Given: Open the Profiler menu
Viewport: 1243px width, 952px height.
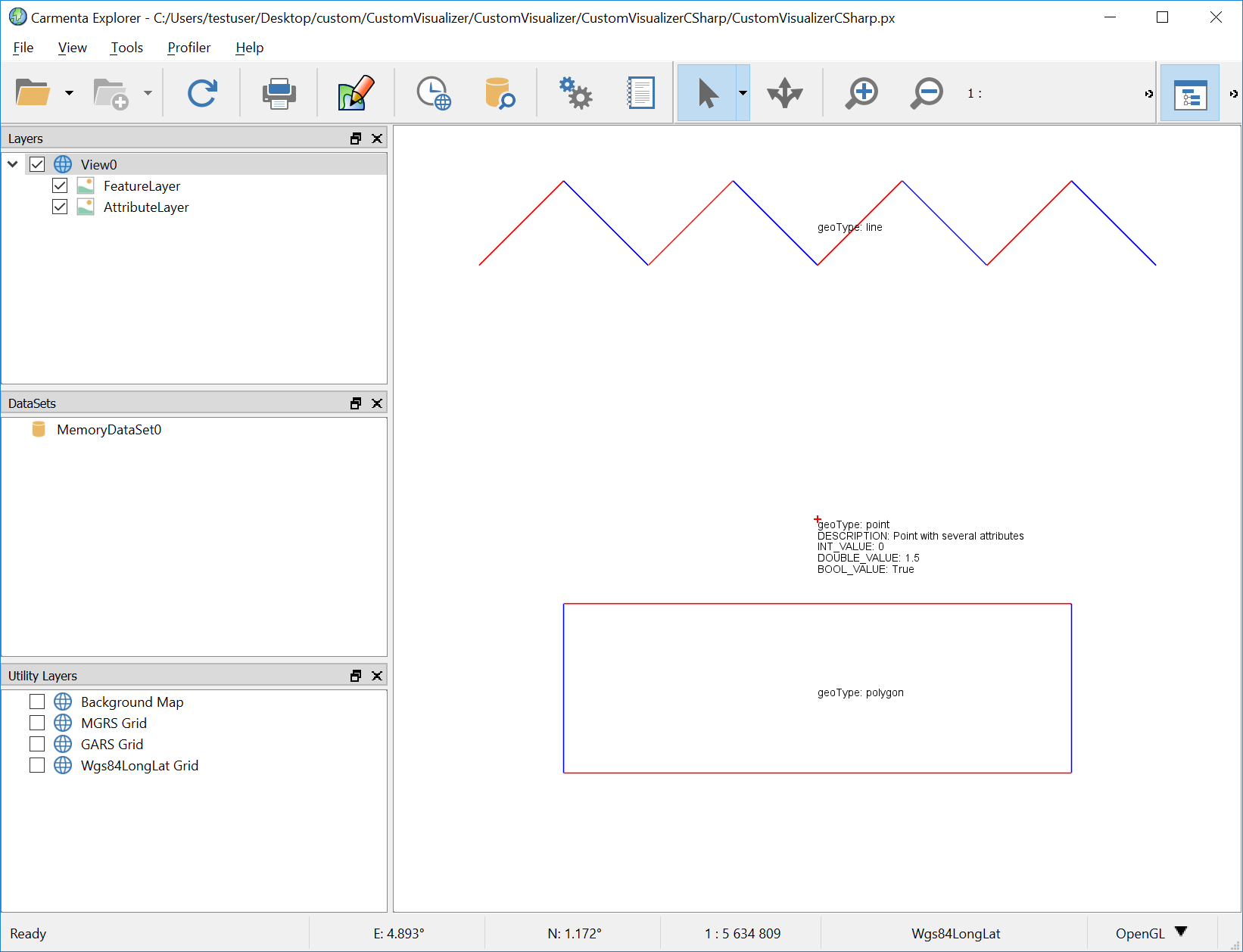Looking at the screenshot, I should click(x=188, y=48).
